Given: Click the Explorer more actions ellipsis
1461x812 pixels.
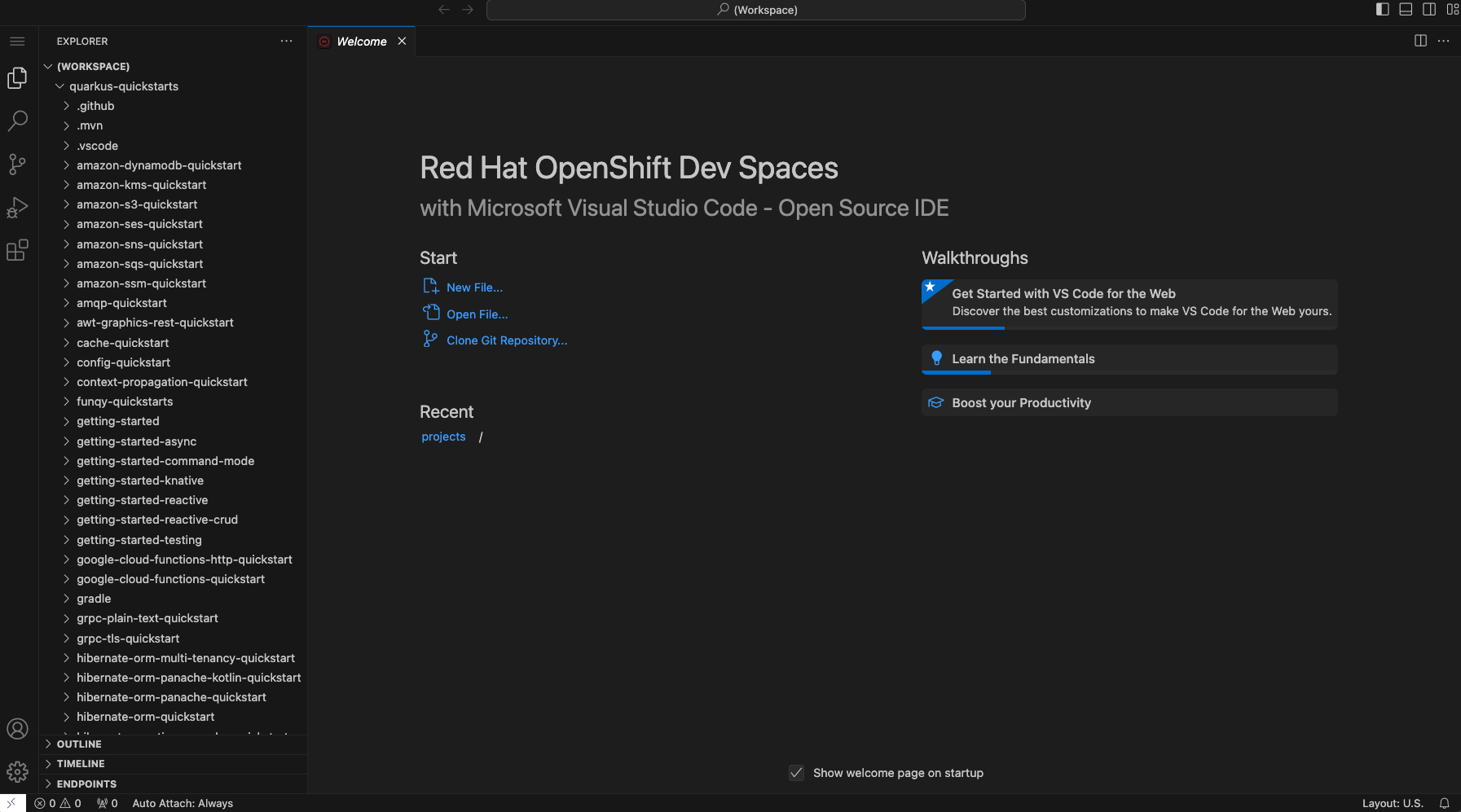Looking at the screenshot, I should click(x=286, y=41).
